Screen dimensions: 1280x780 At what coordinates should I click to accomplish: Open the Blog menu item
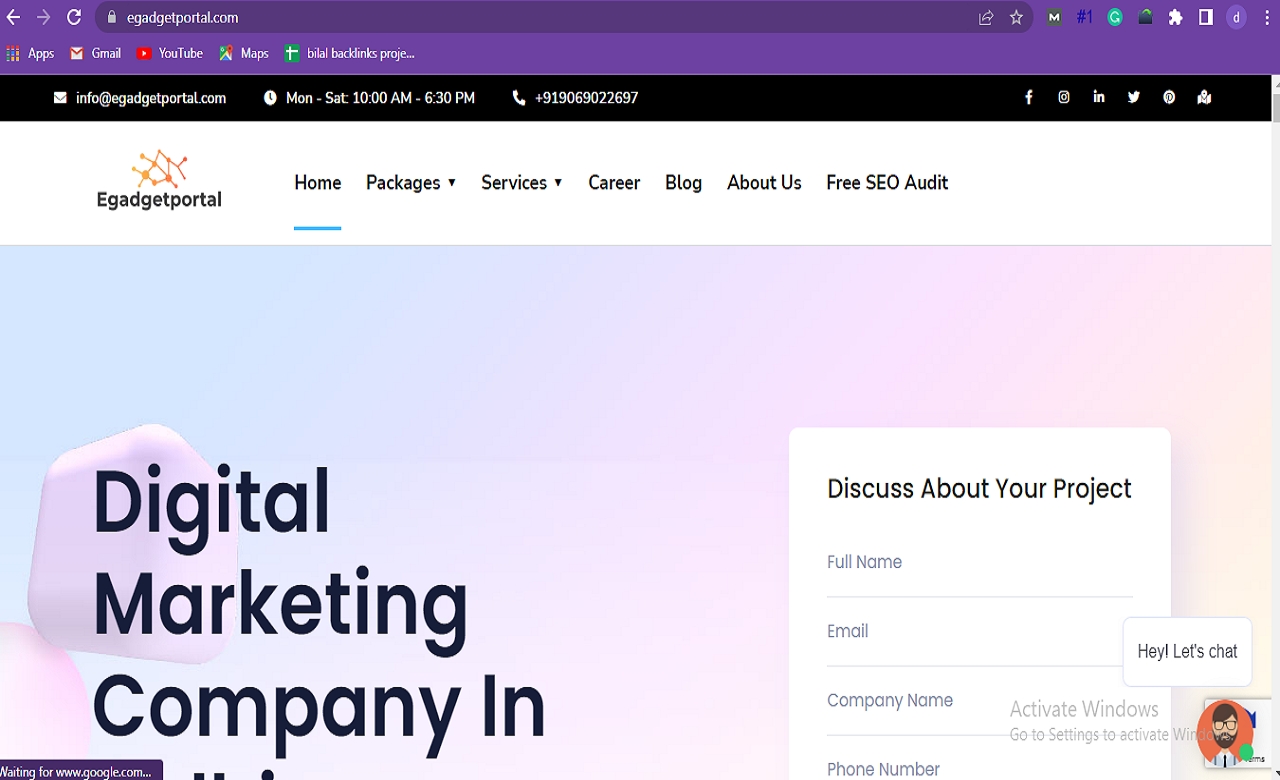tap(683, 183)
